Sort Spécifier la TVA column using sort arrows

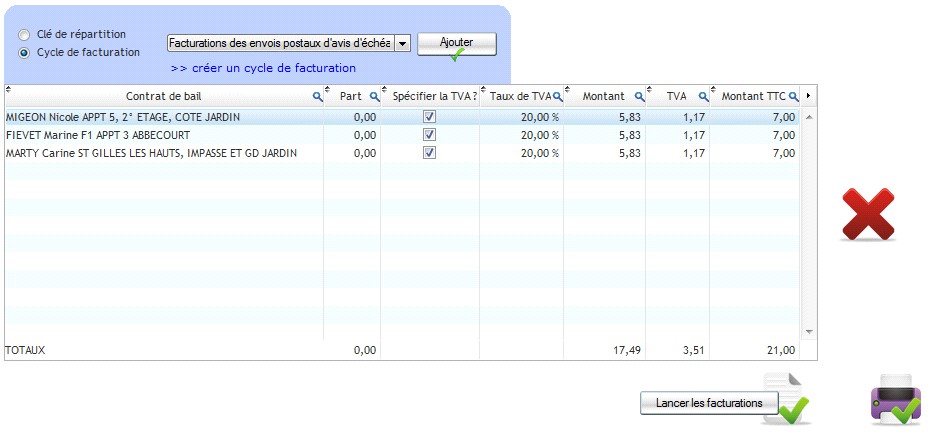(x=385, y=90)
